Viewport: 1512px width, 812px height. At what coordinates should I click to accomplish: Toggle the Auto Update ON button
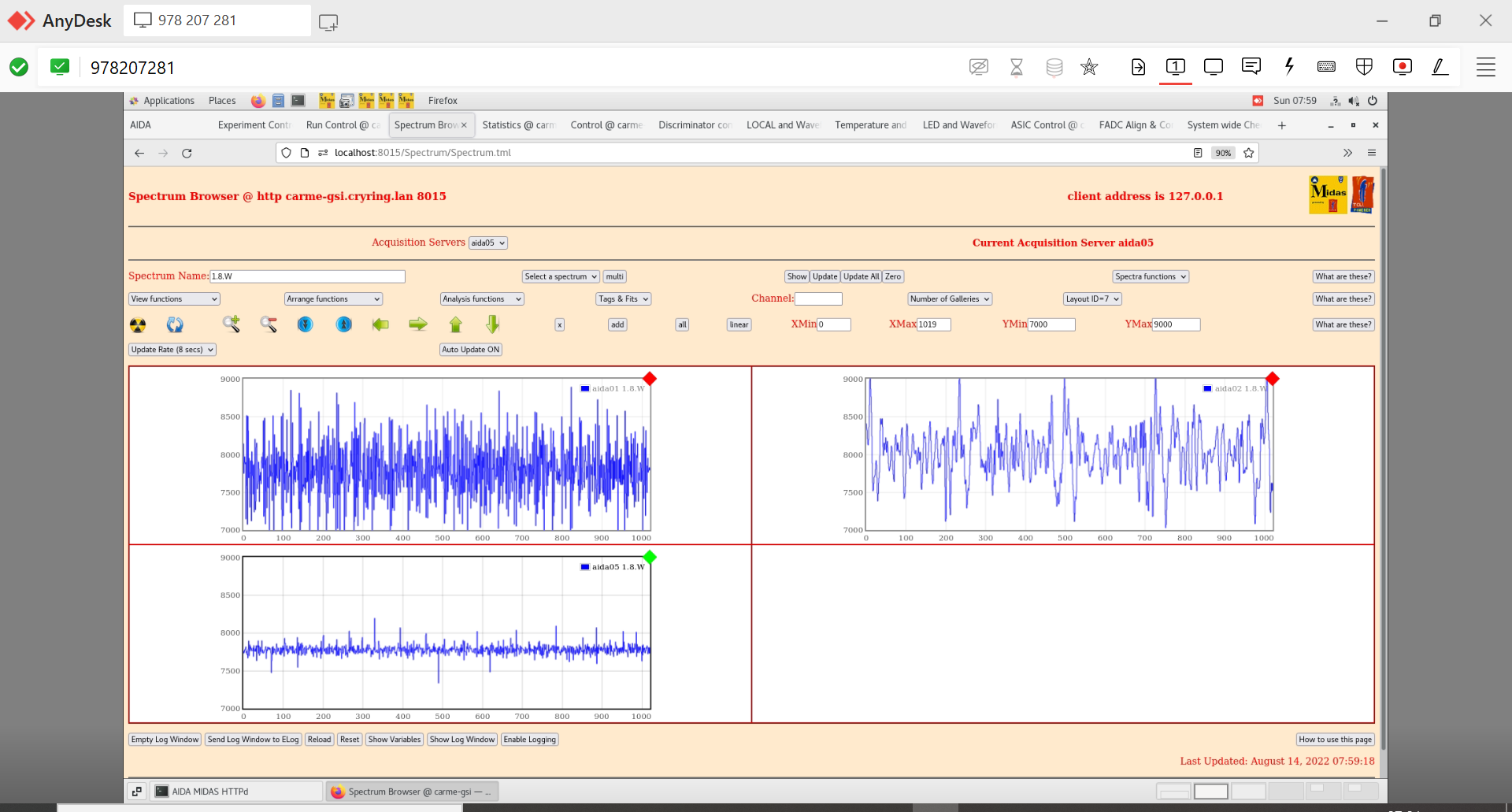click(470, 350)
